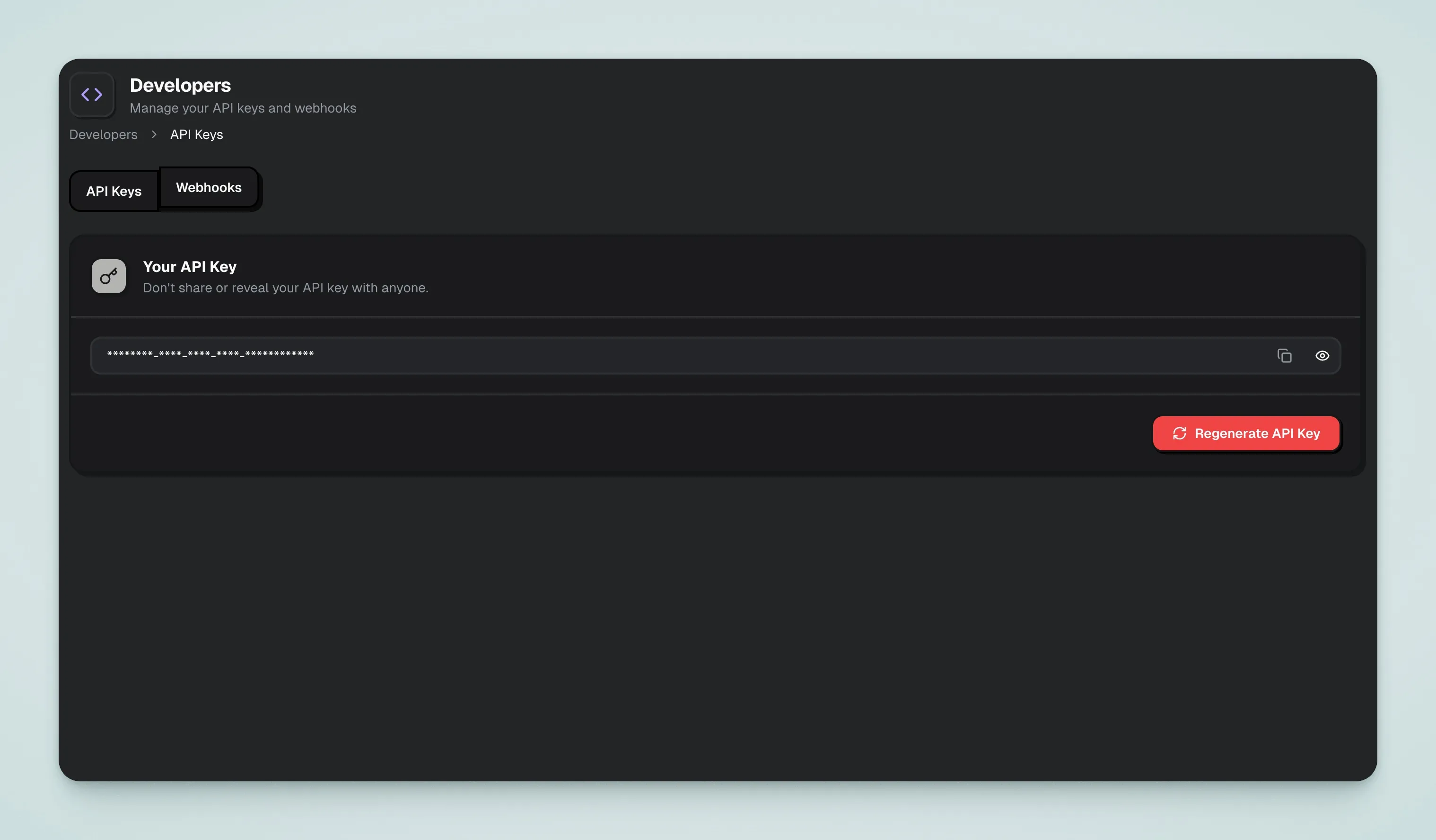The width and height of the screenshot is (1436, 840).
Task: Click the code brackets Developers icon
Action: [92, 95]
